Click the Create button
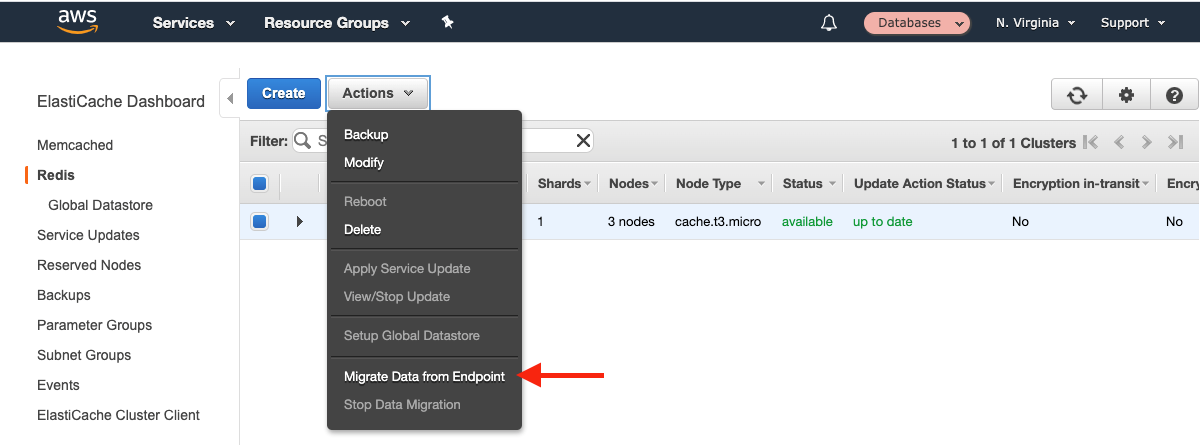The width and height of the screenshot is (1200, 445). (x=284, y=93)
